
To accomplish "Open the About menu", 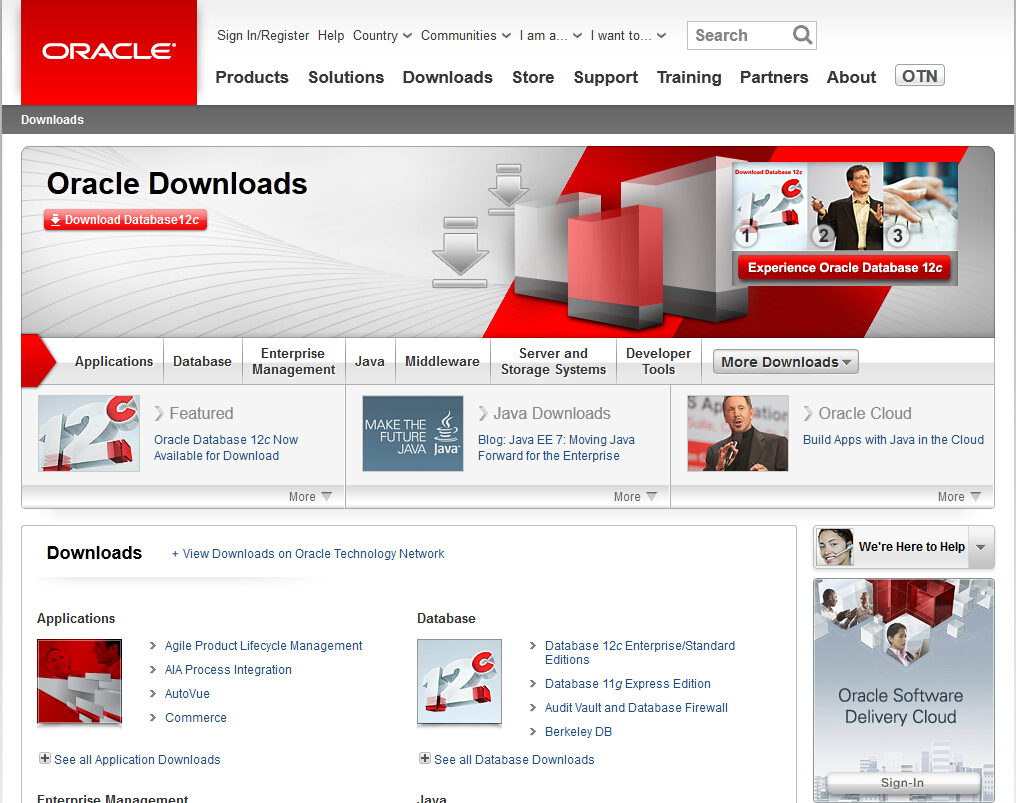I will pyautogui.click(x=851, y=77).
